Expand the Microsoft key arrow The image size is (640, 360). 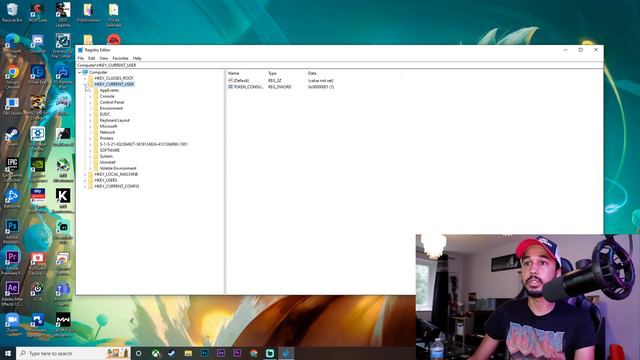click(x=90, y=127)
